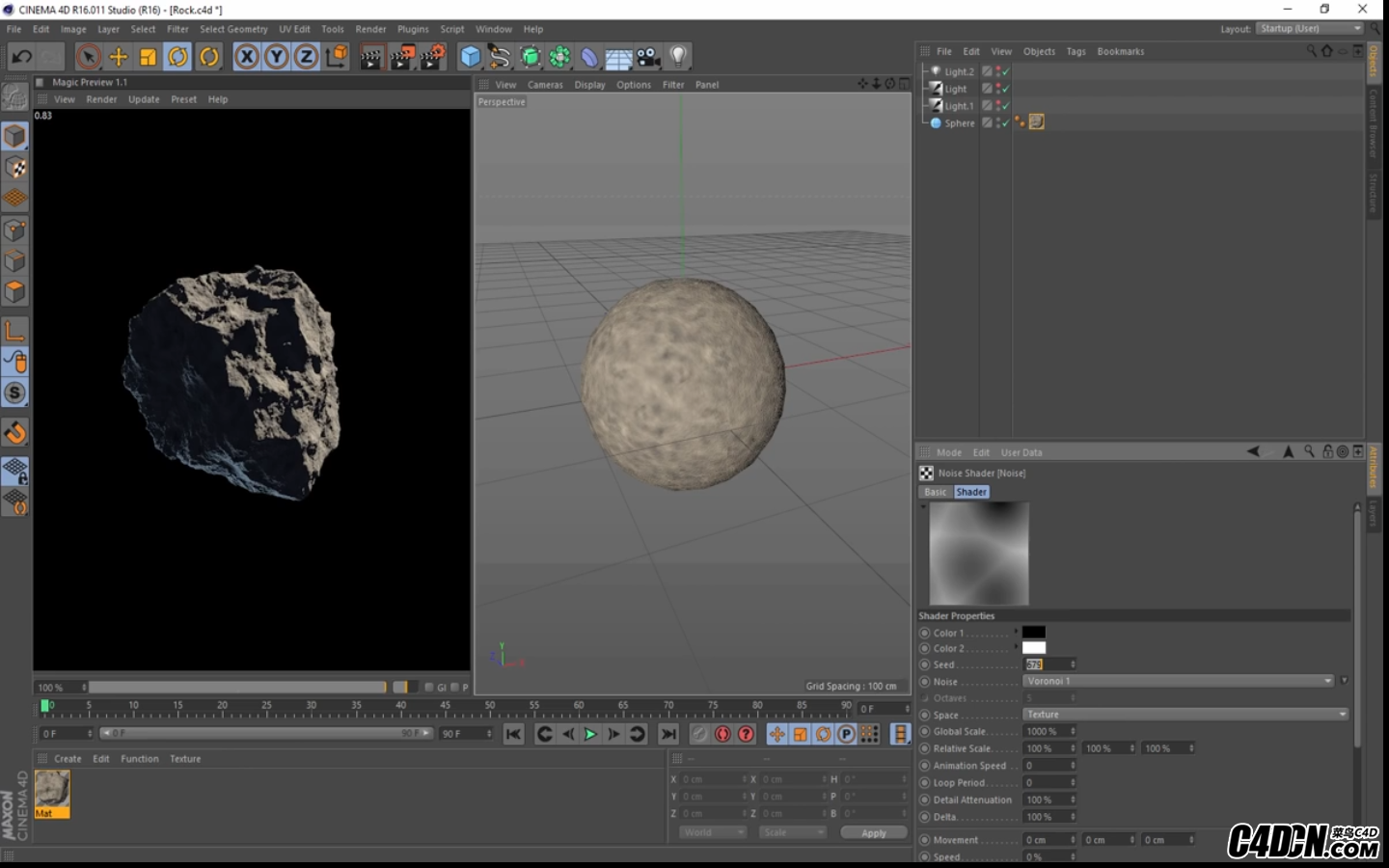The image size is (1389, 868).
Task: Activate the Scale tool in top toolbar
Action: pyautogui.click(x=149, y=57)
